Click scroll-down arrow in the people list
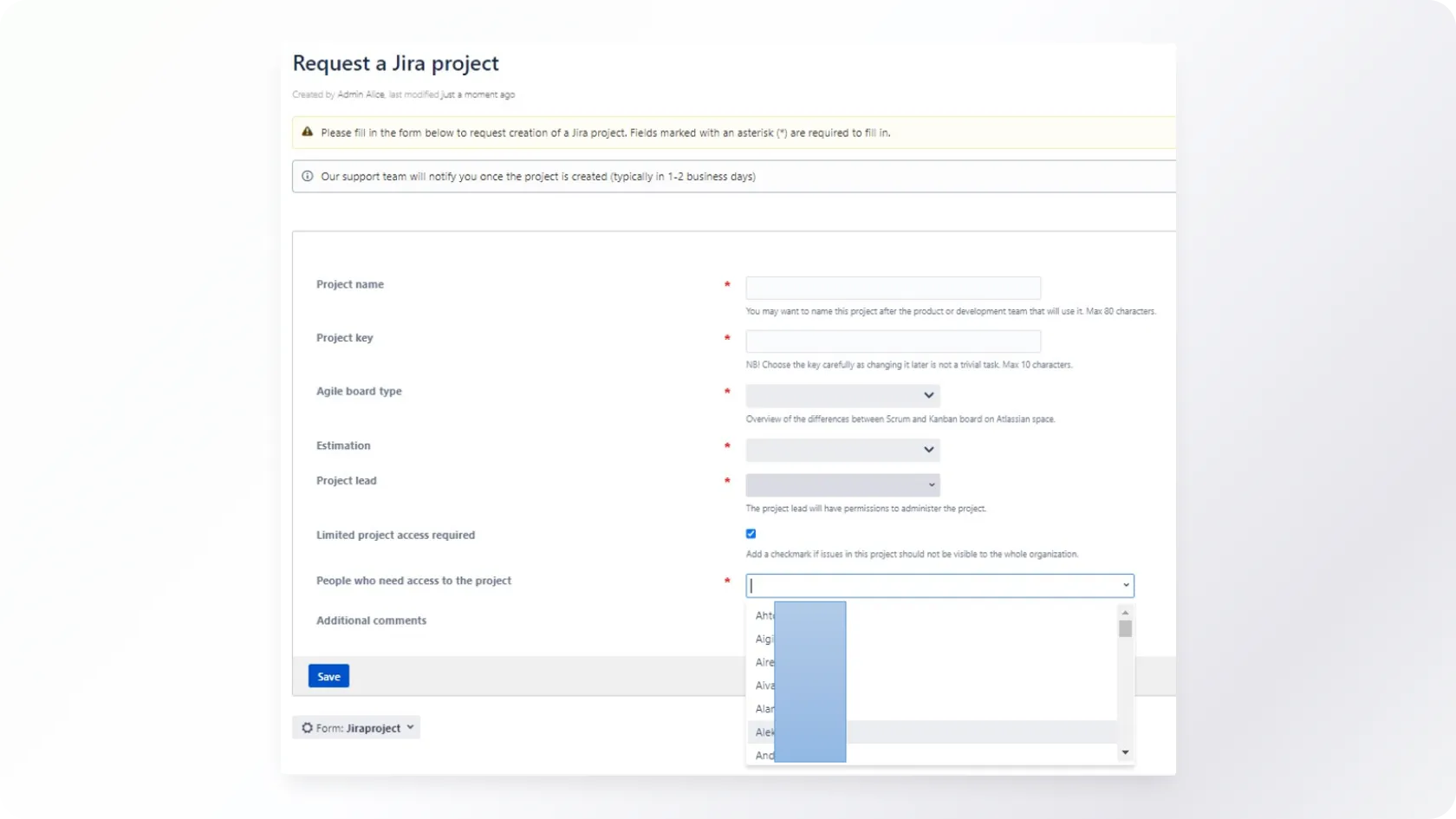Image resolution: width=1456 pixels, height=819 pixels. click(x=1125, y=752)
